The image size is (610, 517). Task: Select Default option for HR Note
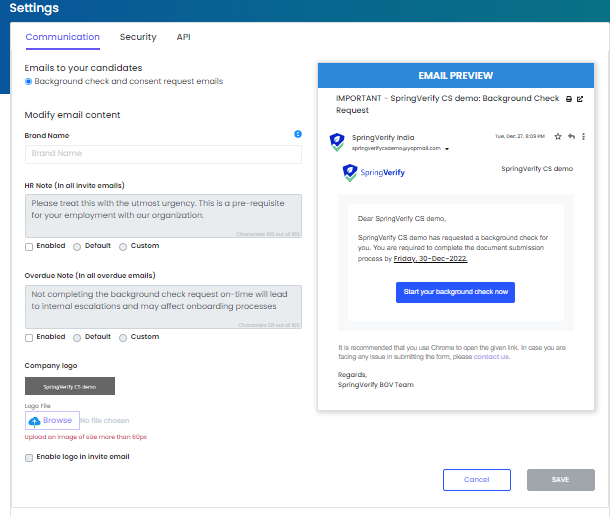77,247
